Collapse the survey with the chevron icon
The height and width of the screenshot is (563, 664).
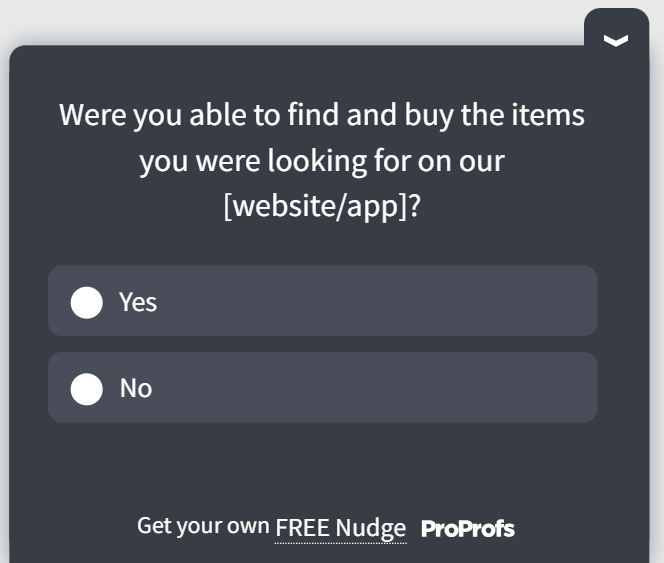coord(616,40)
